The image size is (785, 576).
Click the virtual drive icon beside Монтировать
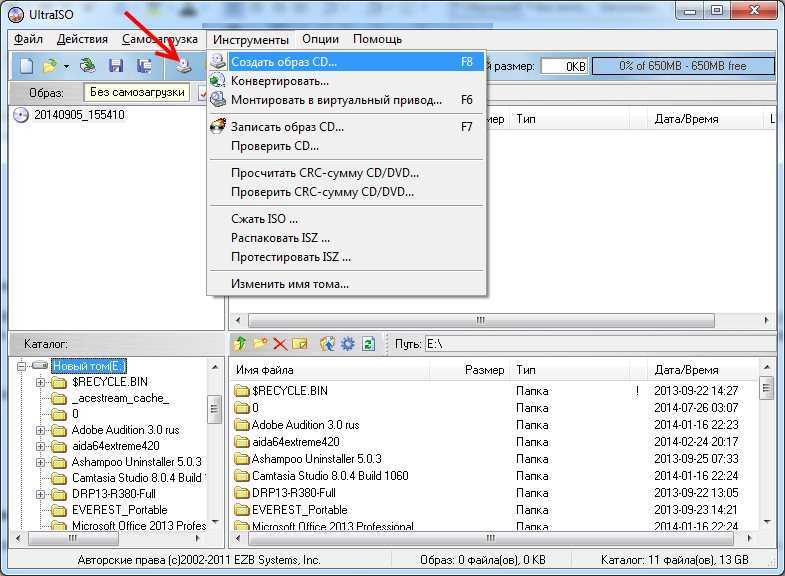pyautogui.click(x=218, y=100)
